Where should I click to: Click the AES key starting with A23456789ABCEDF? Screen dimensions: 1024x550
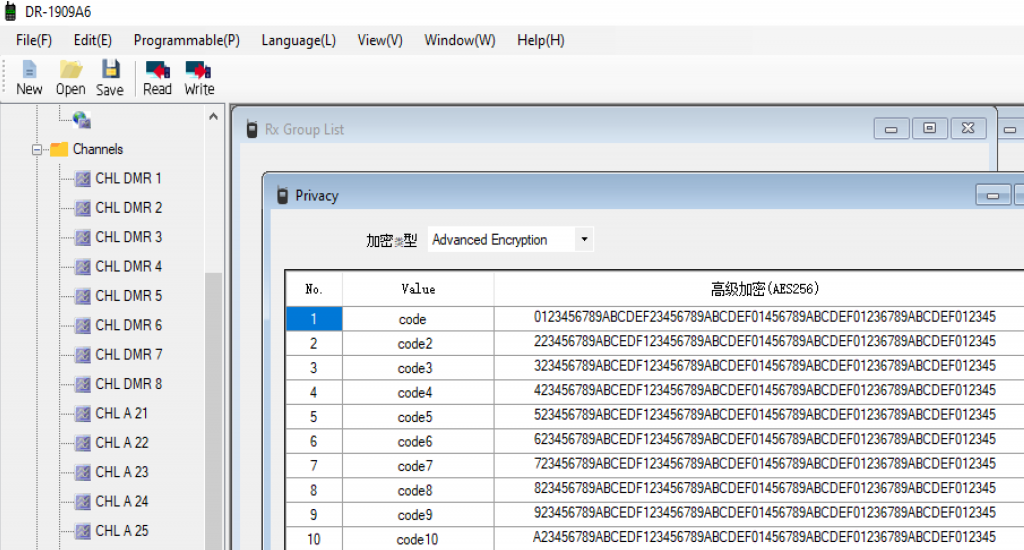(x=765, y=538)
